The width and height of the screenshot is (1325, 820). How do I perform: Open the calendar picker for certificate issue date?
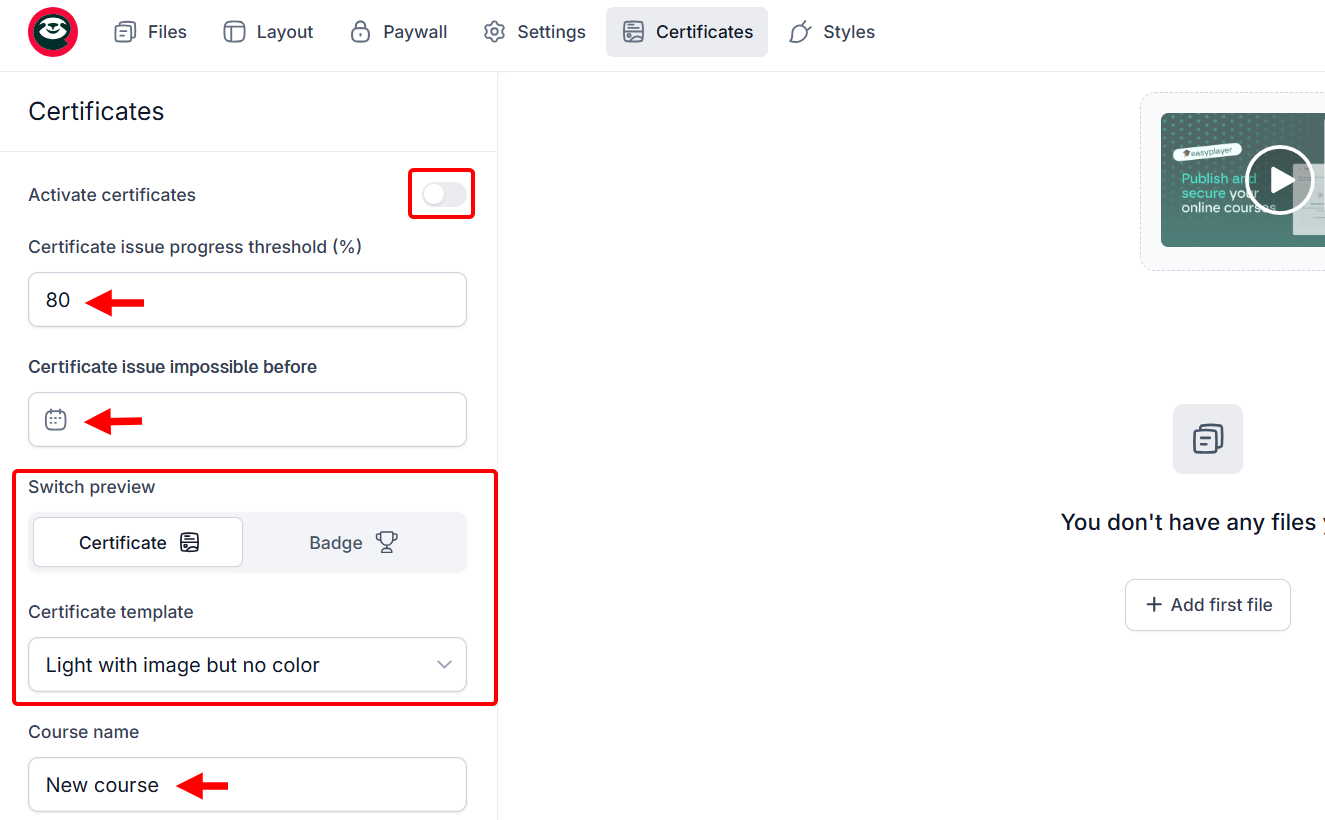click(x=55, y=420)
